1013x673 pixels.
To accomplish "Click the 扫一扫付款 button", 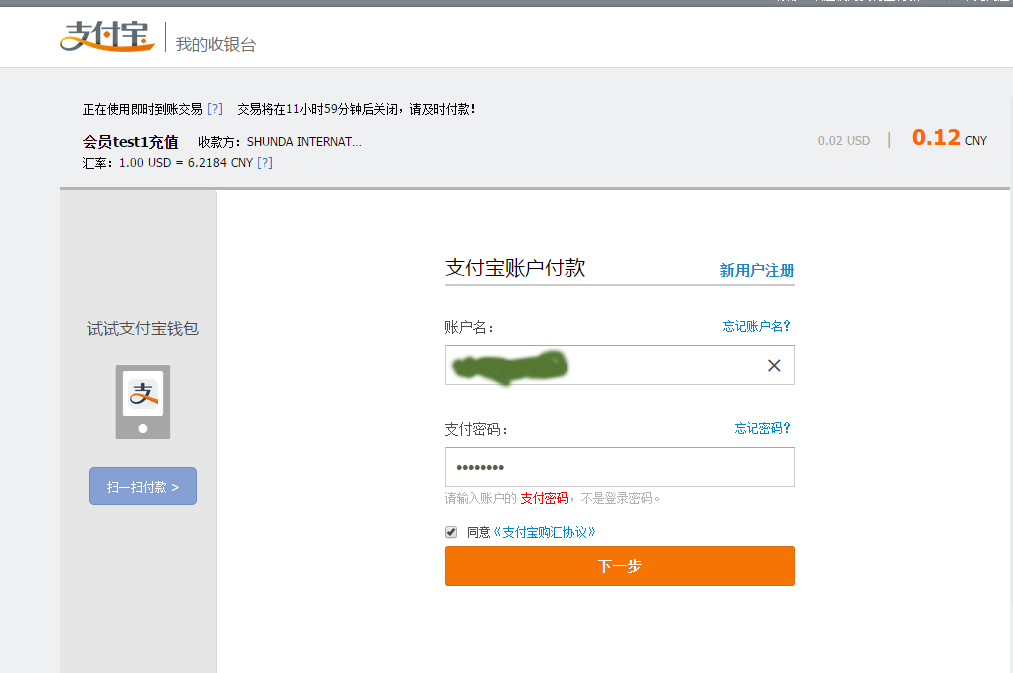I will tap(143, 486).
